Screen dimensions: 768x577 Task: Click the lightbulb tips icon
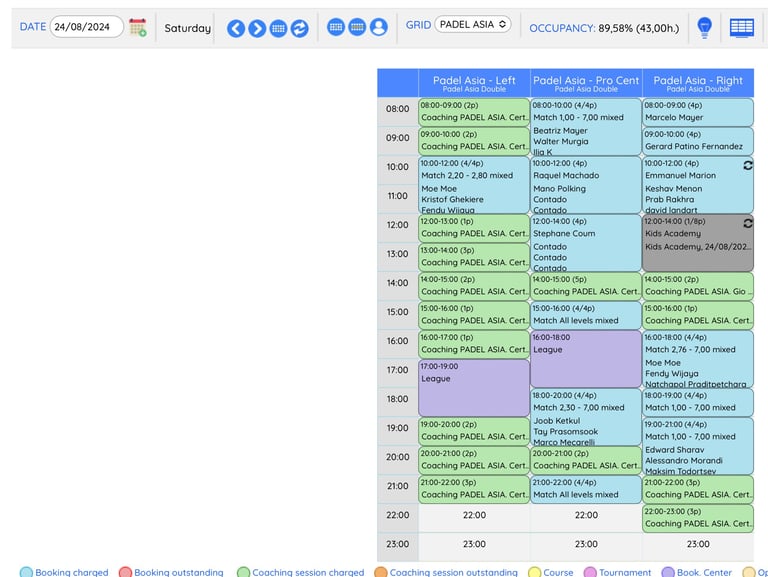click(x=704, y=27)
